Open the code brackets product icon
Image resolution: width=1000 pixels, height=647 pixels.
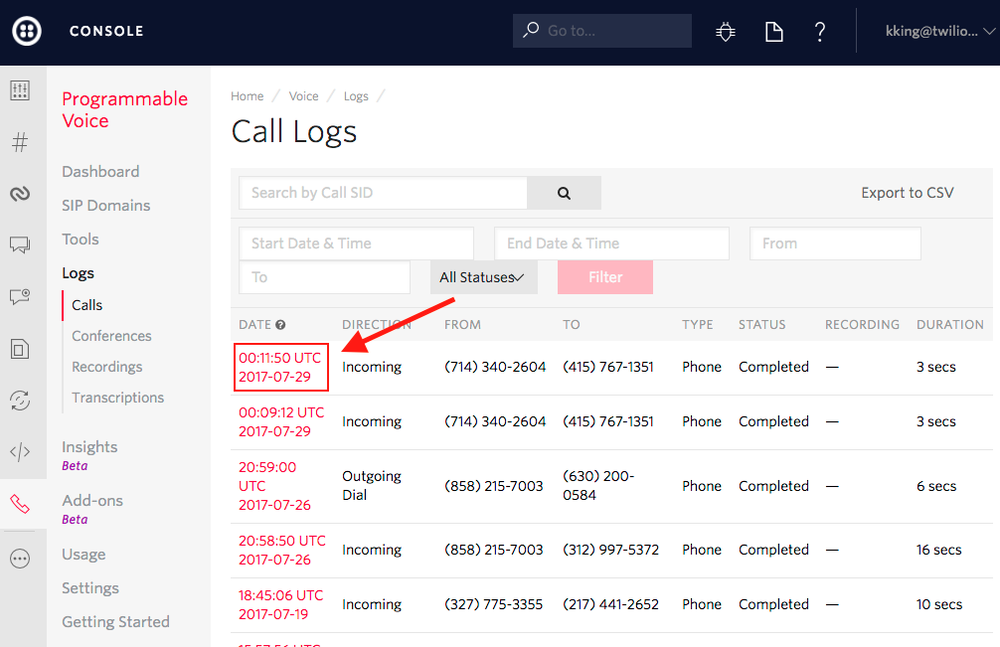20,452
